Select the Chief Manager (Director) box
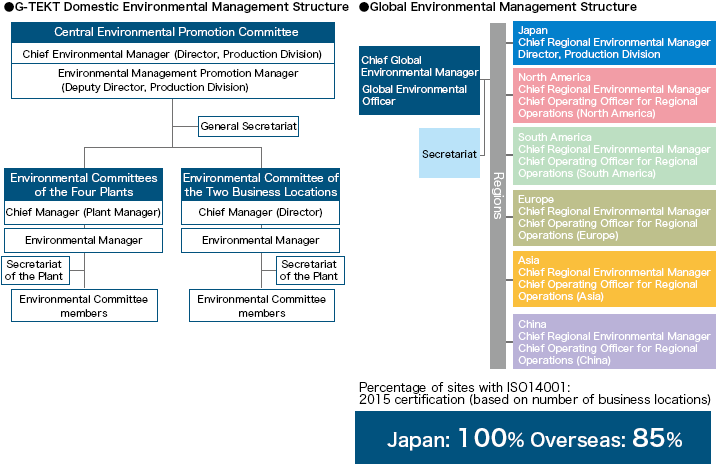The width and height of the screenshot is (718, 472). click(261, 212)
